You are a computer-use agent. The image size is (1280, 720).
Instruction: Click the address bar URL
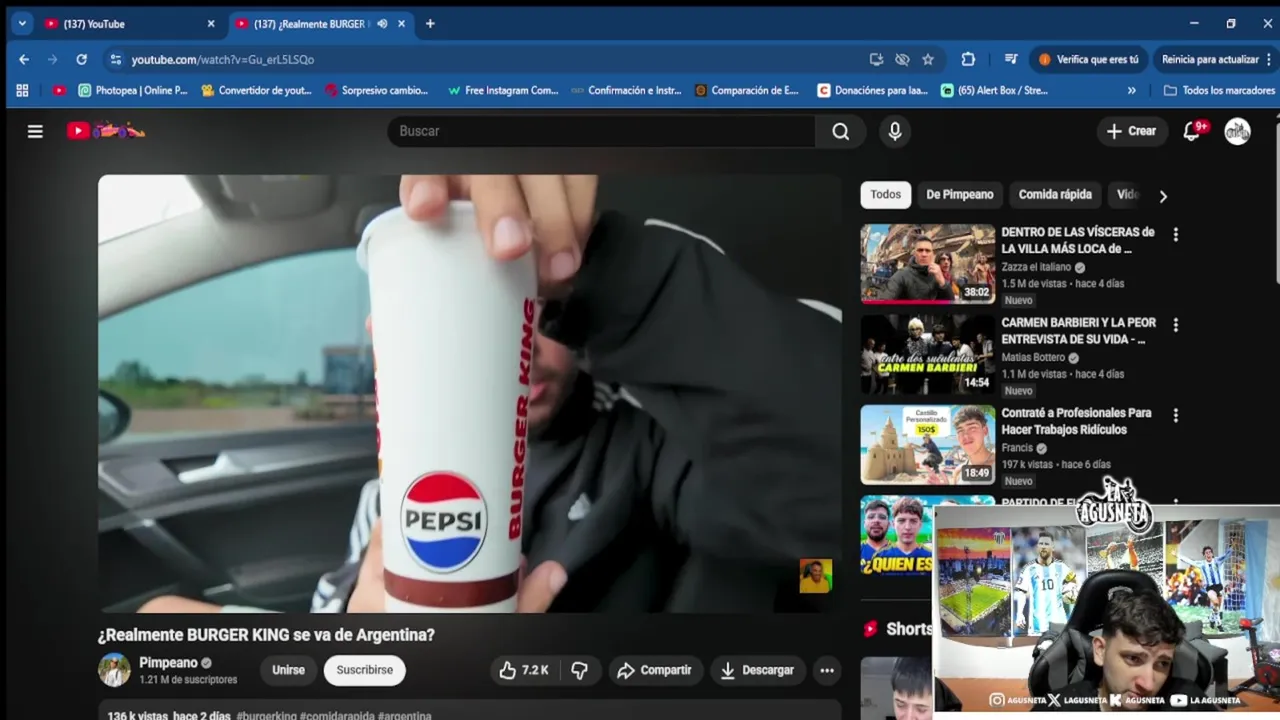tap(222, 59)
